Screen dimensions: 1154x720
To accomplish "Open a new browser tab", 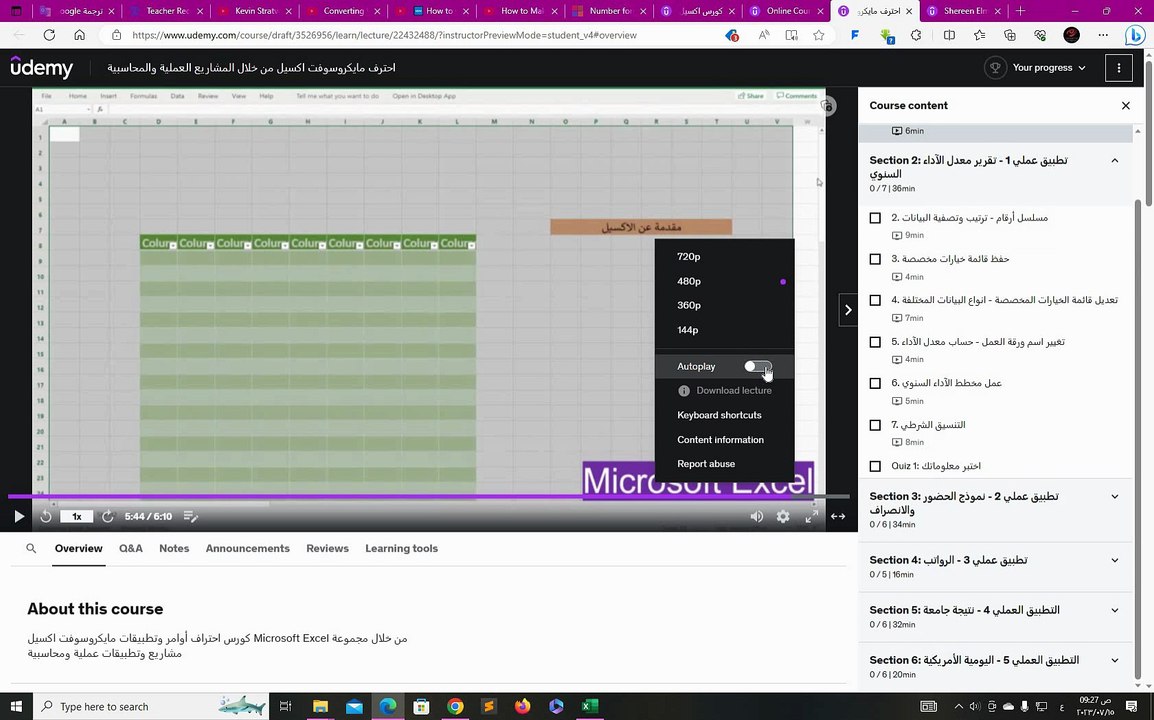I will tap(1020, 11).
